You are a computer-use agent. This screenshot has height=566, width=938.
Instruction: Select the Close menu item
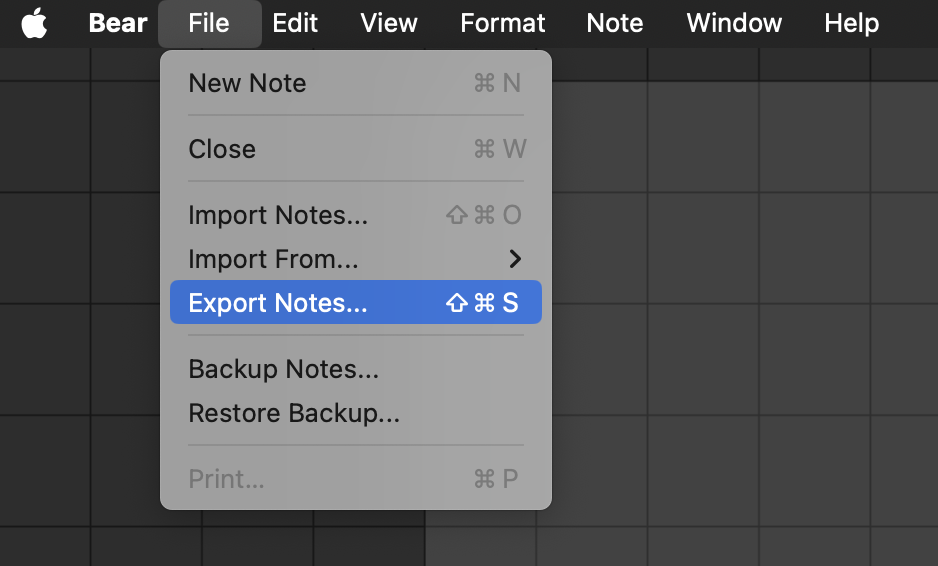(222, 149)
